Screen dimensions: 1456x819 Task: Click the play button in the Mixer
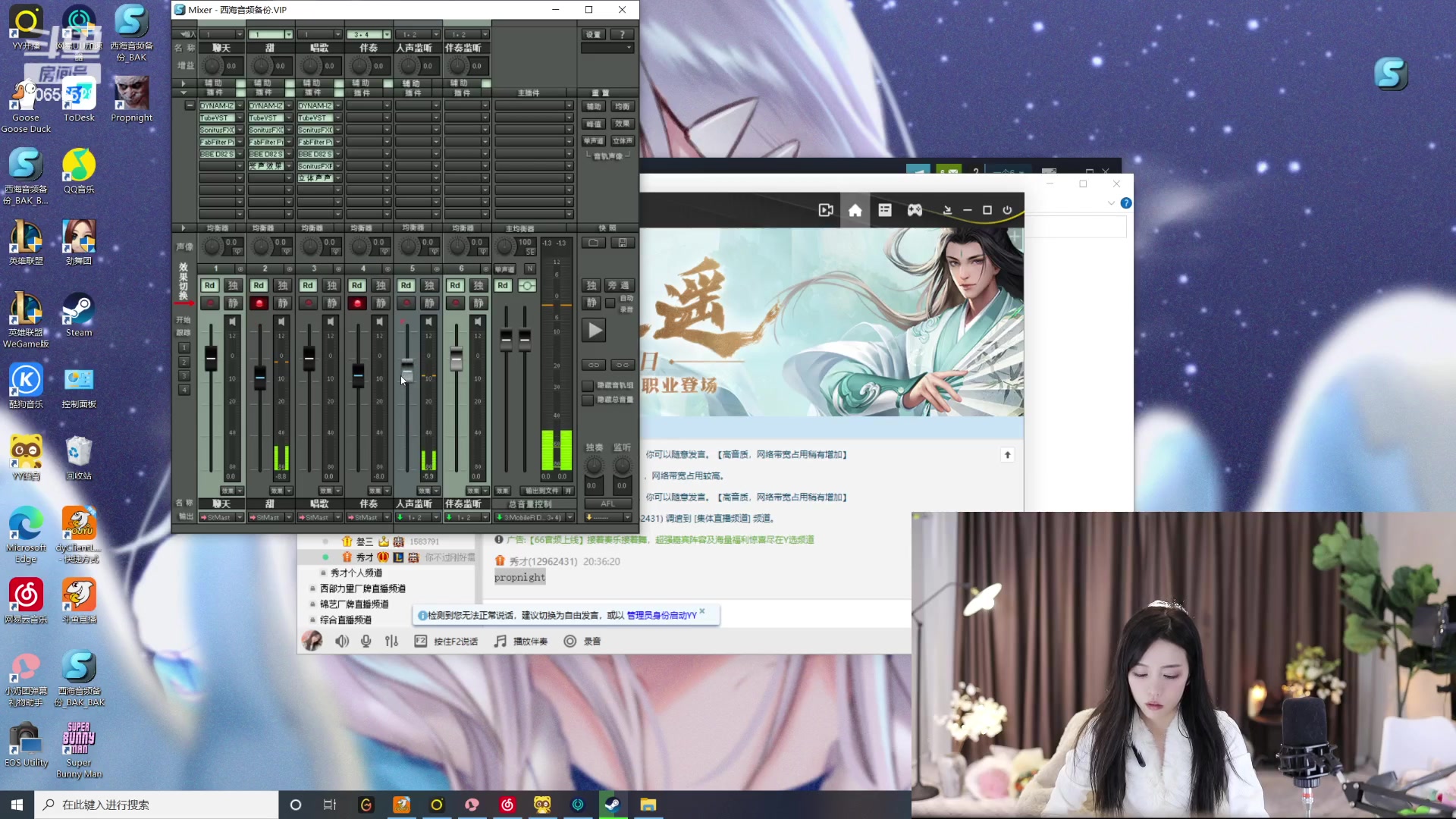[595, 330]
